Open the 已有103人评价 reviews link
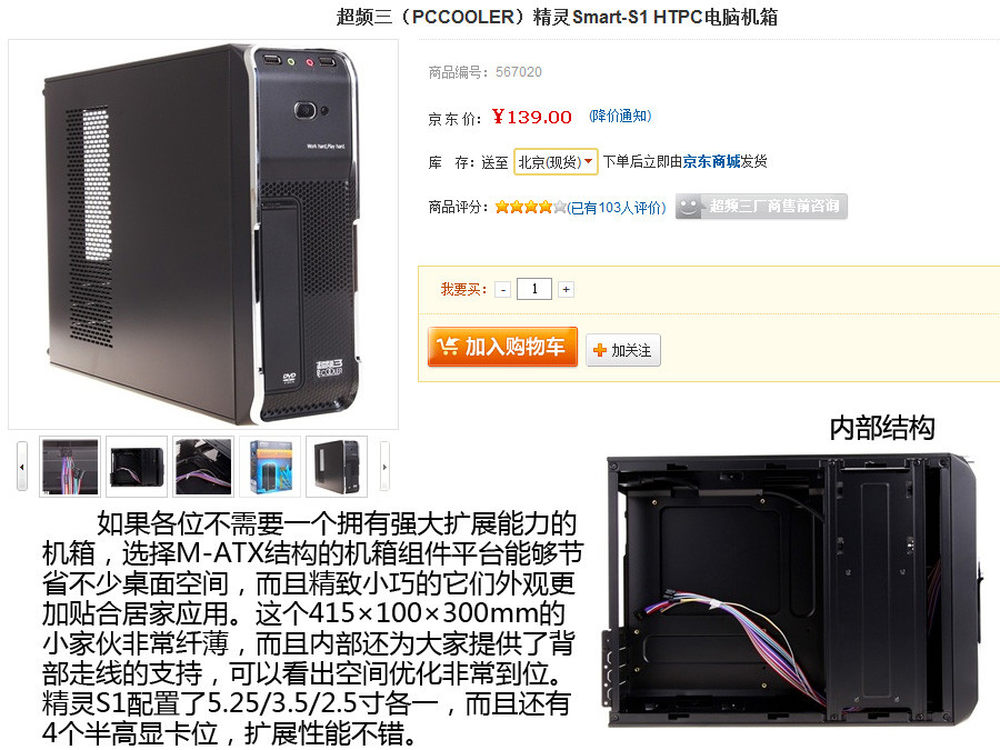 click(x=616, y=207)
